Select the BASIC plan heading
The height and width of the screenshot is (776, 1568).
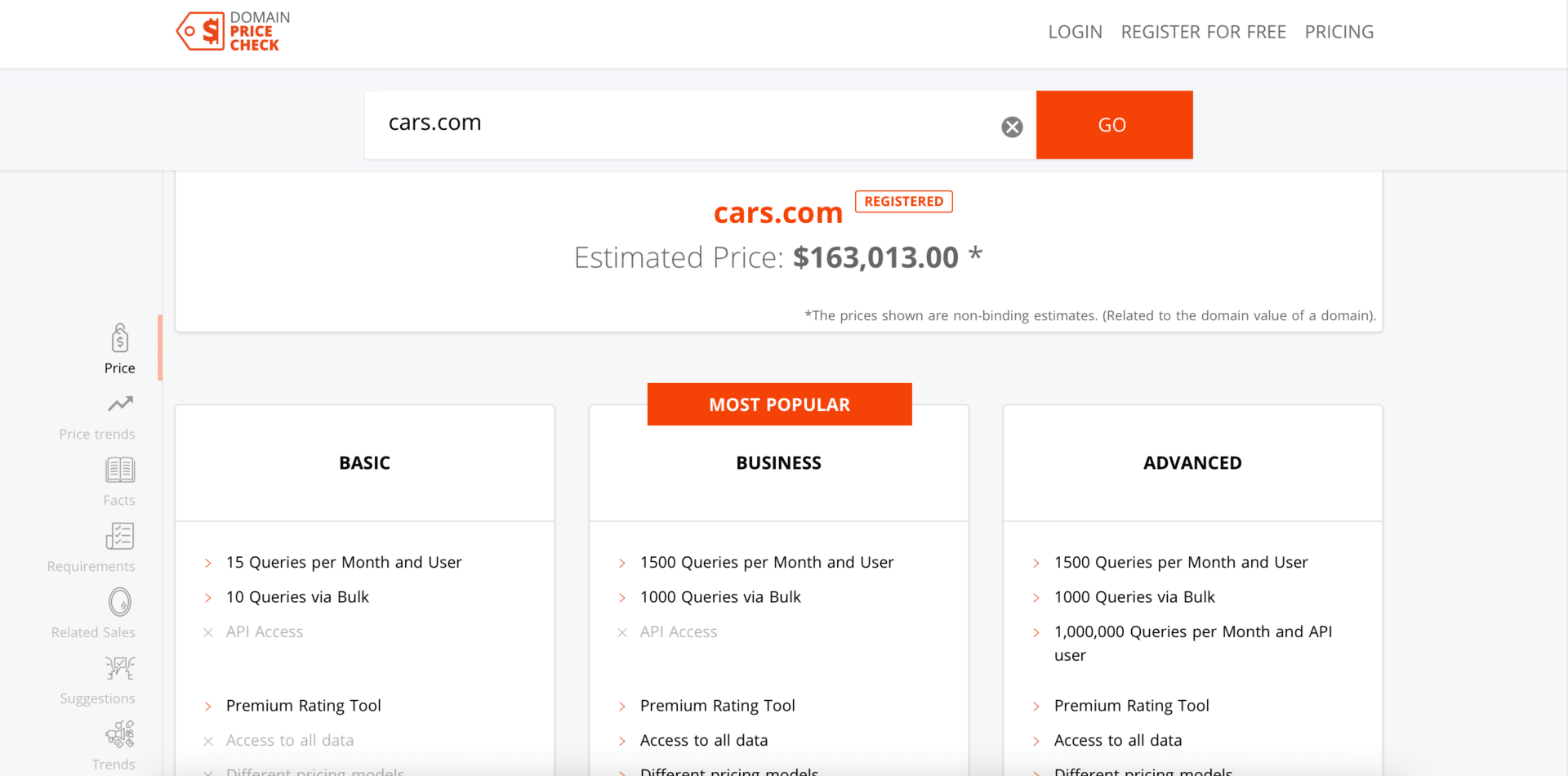[x=364, y=463]
